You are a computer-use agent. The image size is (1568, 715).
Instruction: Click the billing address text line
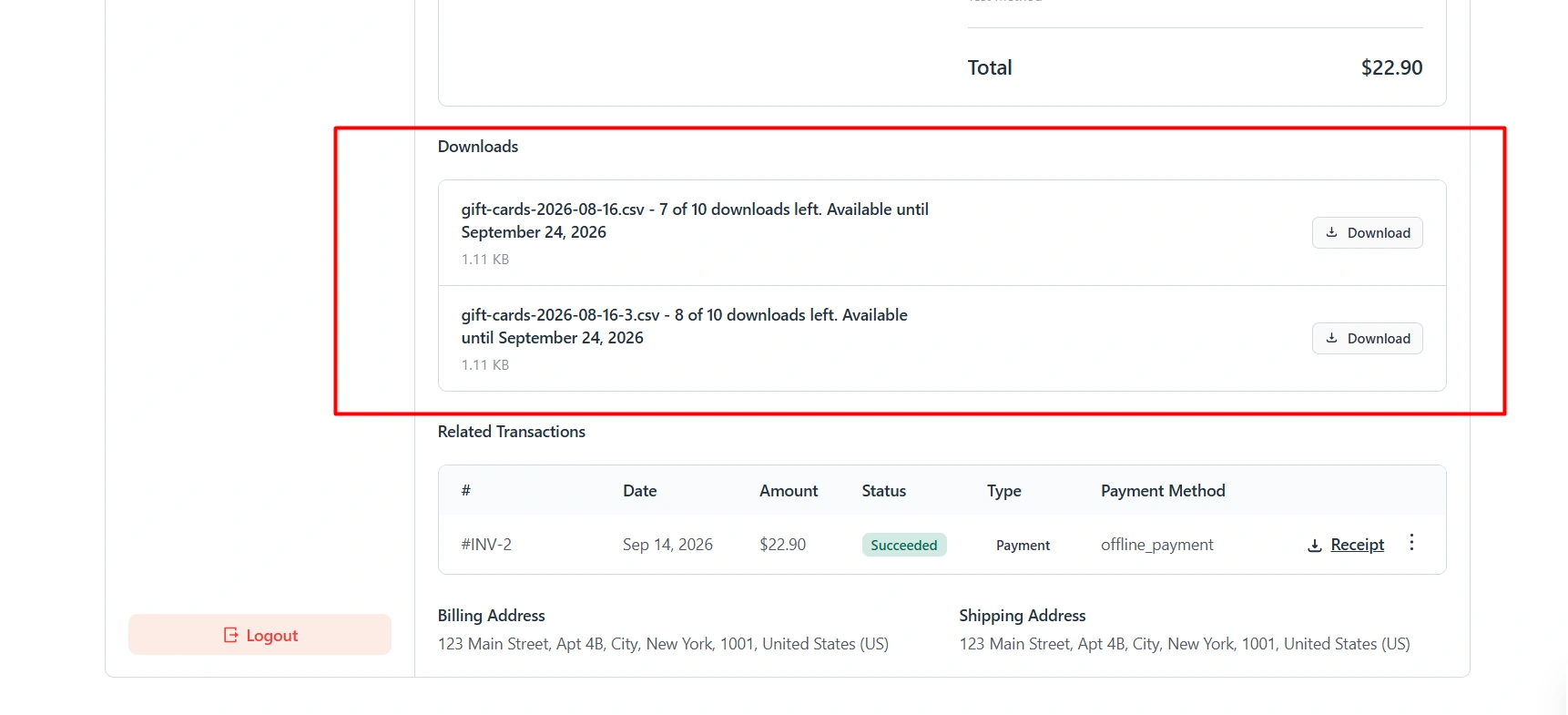663,644
